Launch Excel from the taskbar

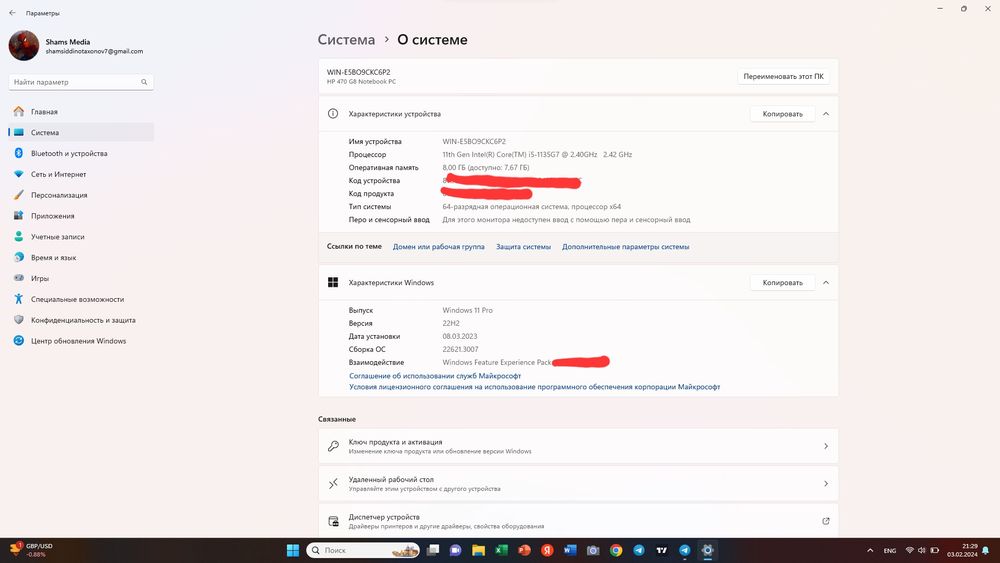tap(501, 550)
